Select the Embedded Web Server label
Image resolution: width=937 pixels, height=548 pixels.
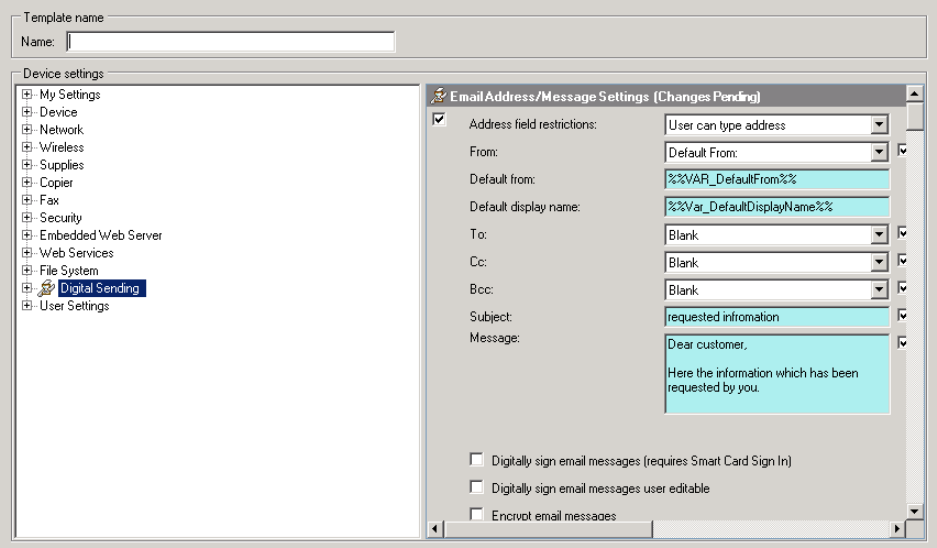tap(100, 235)
